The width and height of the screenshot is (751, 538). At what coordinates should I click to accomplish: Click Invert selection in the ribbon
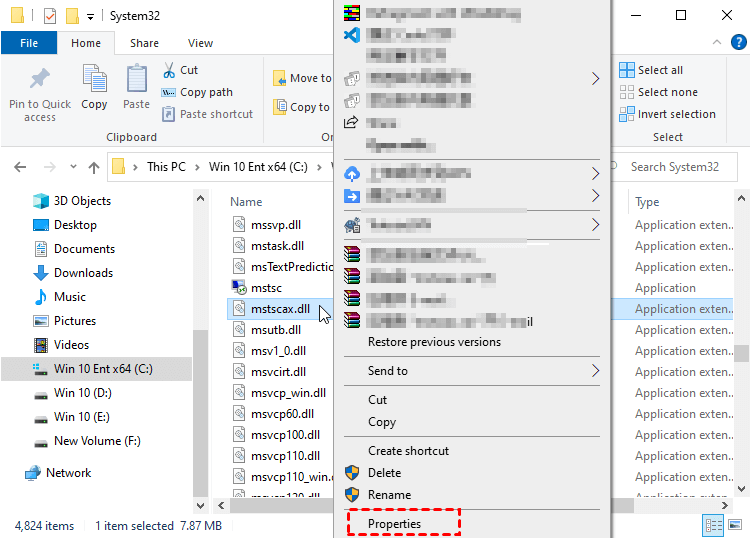(x=667, y=114)
